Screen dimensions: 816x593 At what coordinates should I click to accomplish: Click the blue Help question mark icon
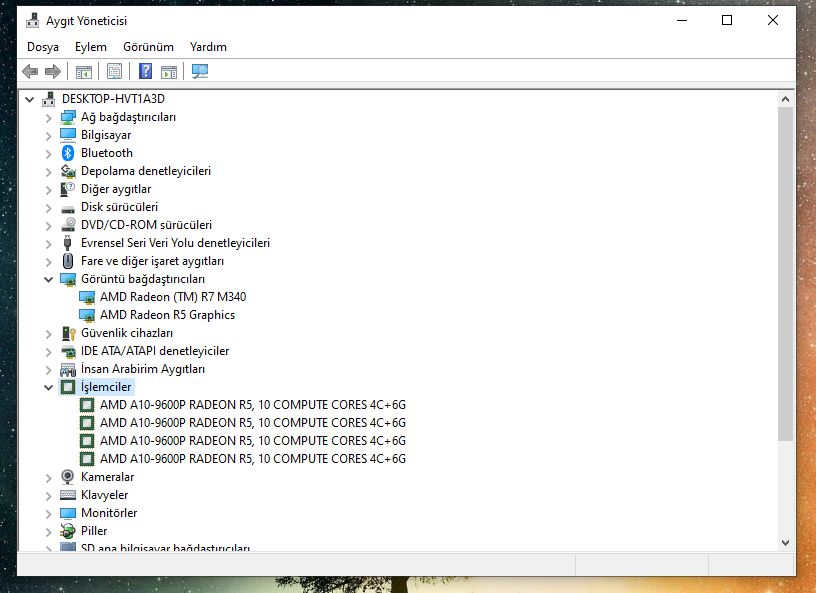(x=145, y=71)
